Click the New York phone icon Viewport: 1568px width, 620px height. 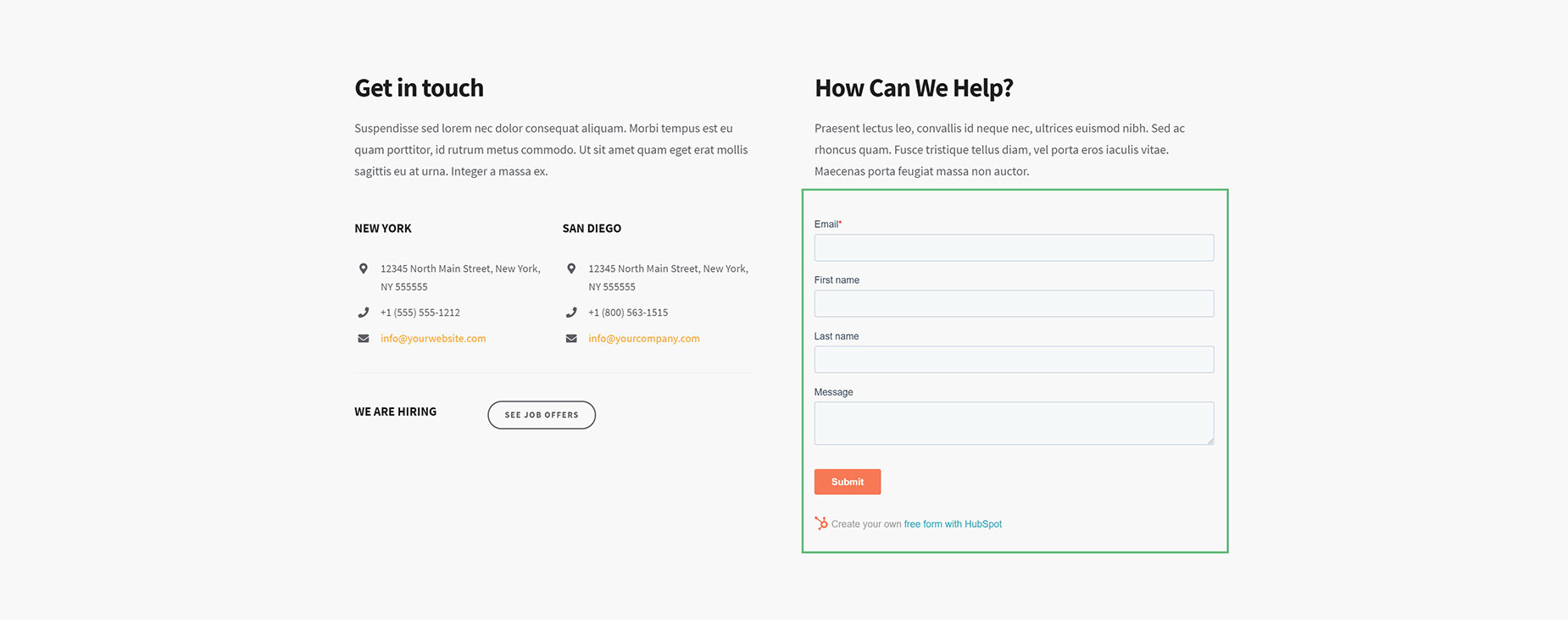pos(364,313)
